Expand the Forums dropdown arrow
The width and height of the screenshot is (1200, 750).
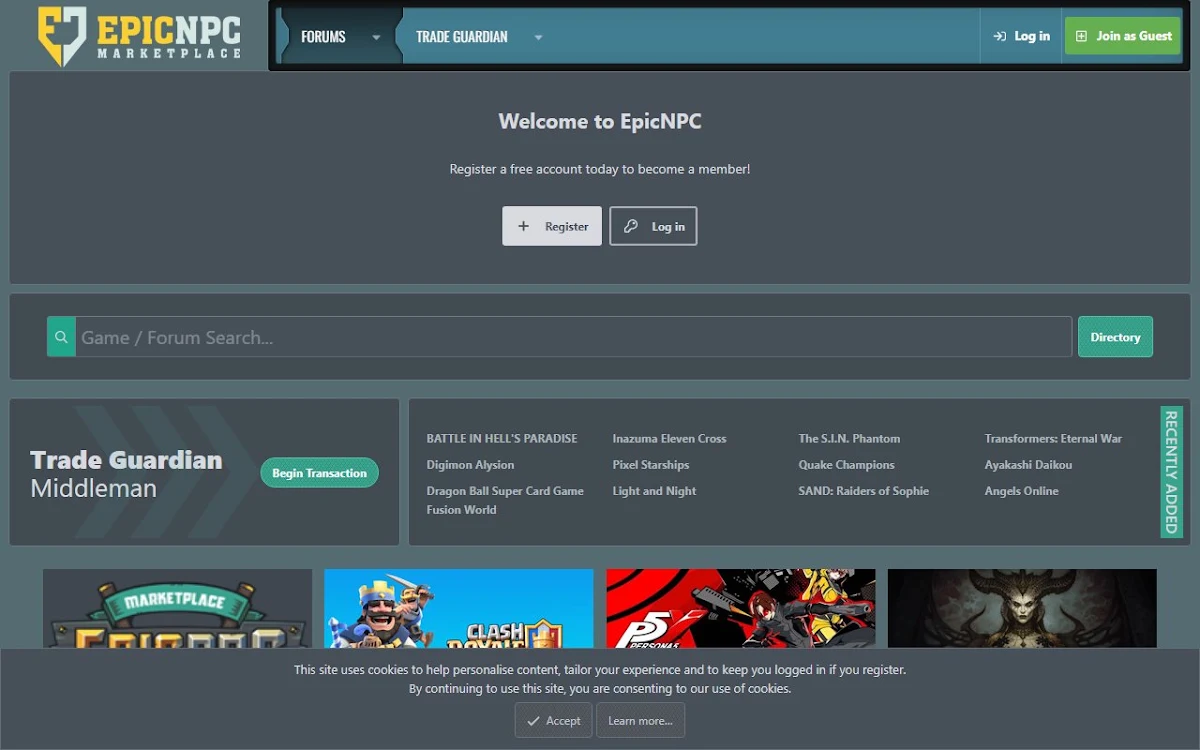coord(376,37)
